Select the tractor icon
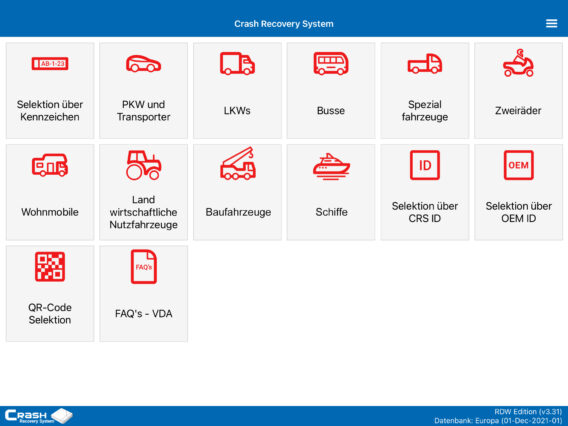Image resolution: width=568 pixels, height=426 pixels. pyautogui.click(x=143, y=165)
